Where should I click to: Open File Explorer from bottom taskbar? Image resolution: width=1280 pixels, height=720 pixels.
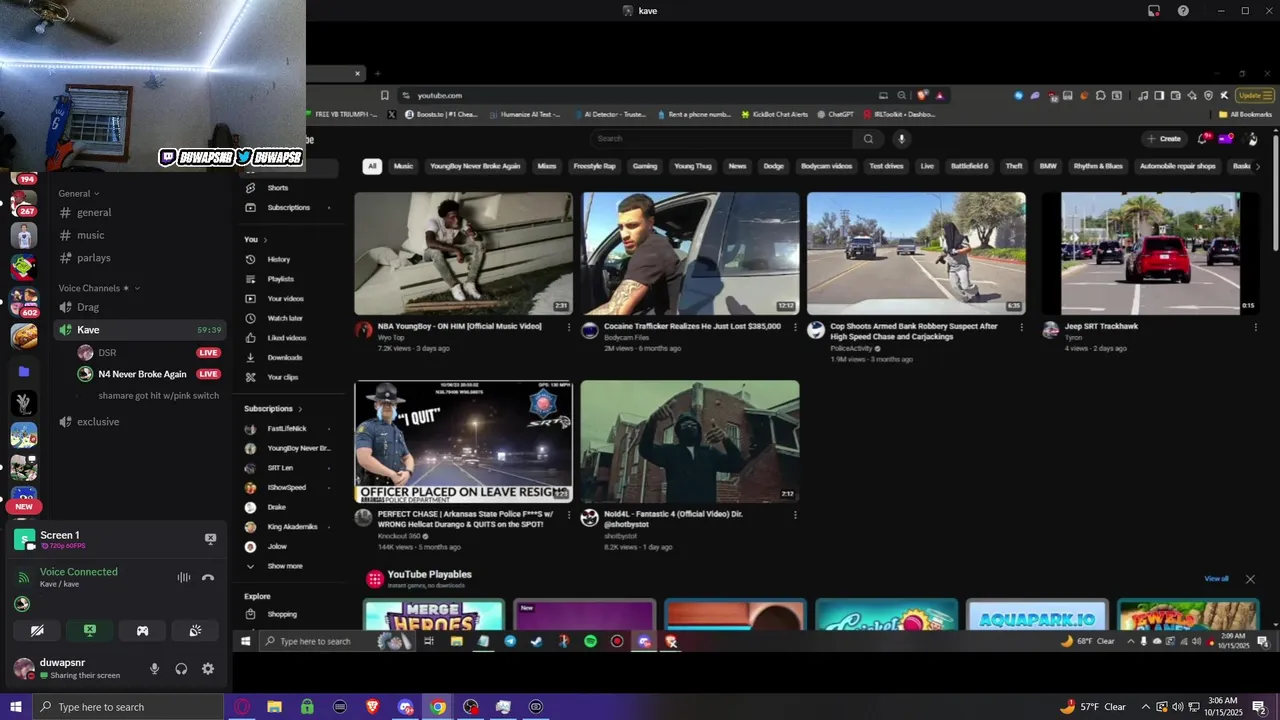[274, 707]
